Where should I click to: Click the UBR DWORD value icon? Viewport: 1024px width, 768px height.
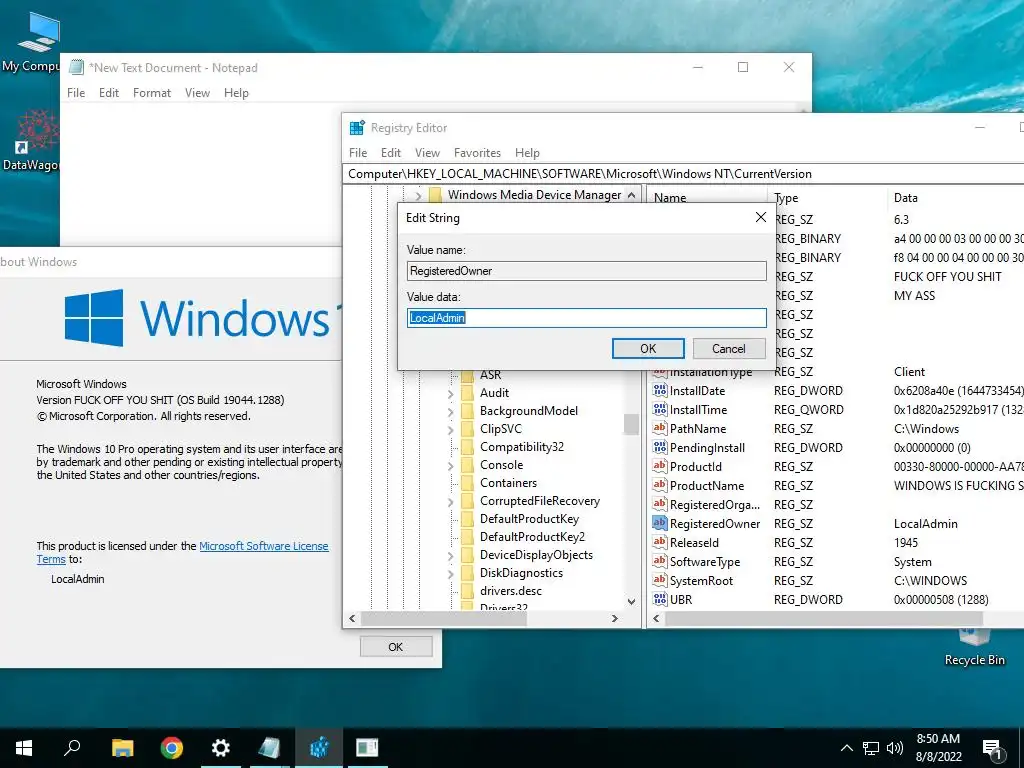660,599
